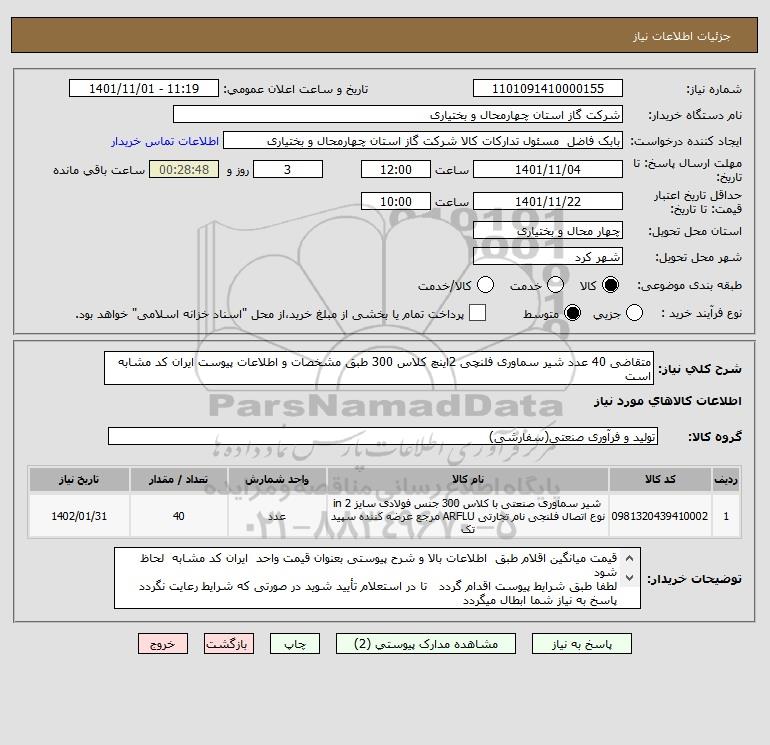This screenshot has height=745, width=770.
Task: Select the کالا radio button
Action: point(610,285)
